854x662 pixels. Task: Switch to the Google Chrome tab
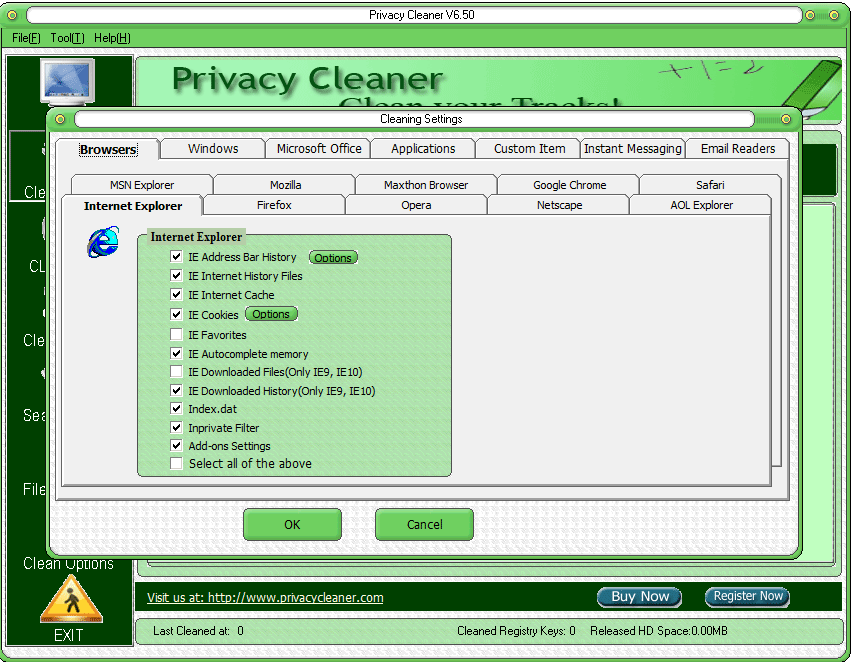[569, 185]
